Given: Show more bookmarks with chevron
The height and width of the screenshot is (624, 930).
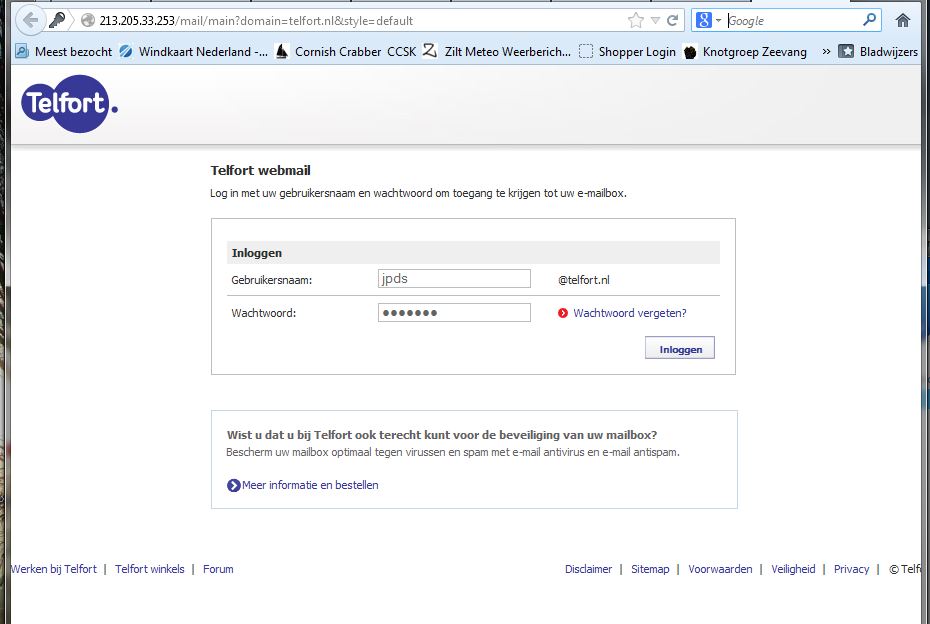Looking at the screenshot, I should coord(826,52).
